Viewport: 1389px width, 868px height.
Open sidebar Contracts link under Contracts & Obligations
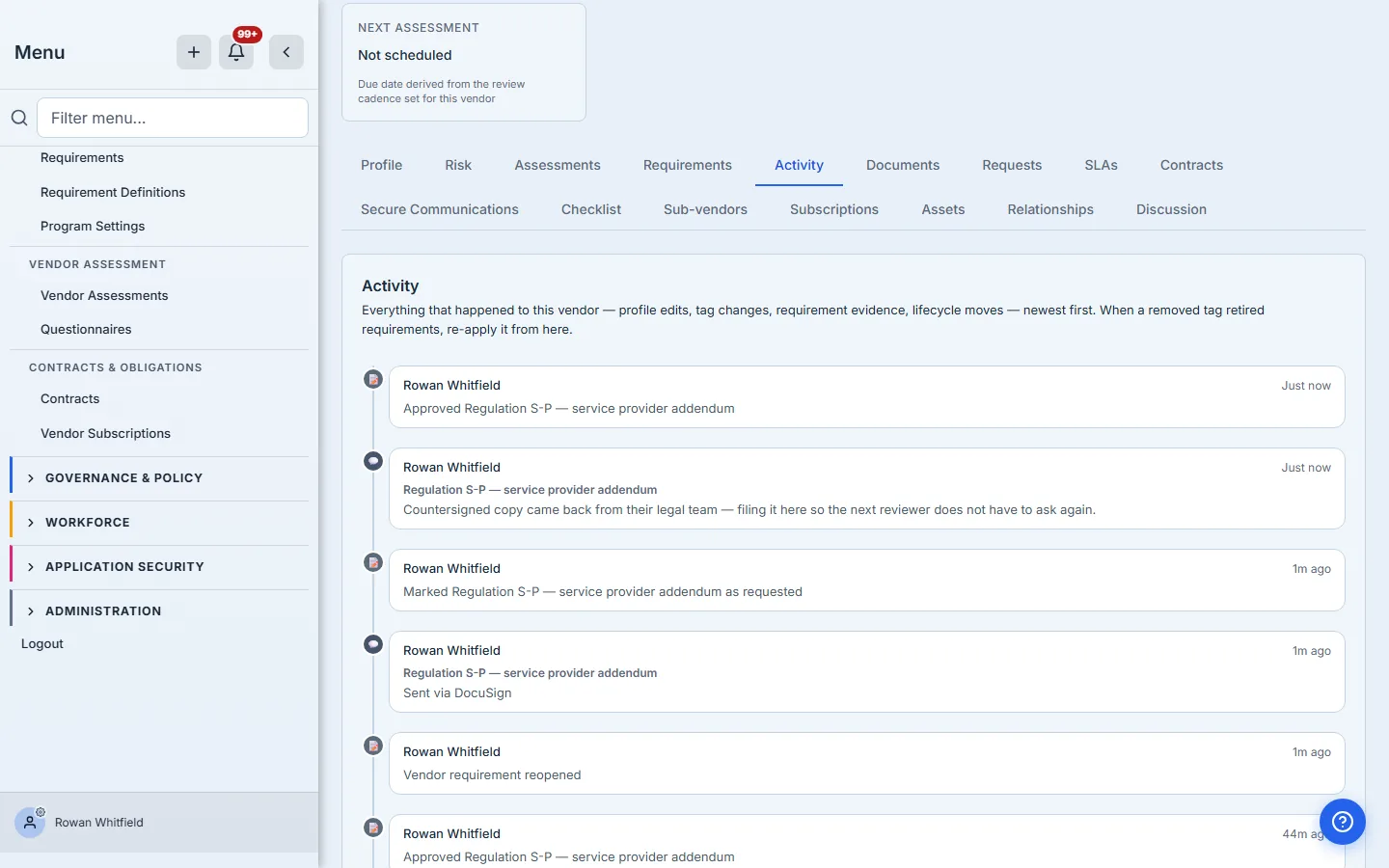click(x=69, y=399)
